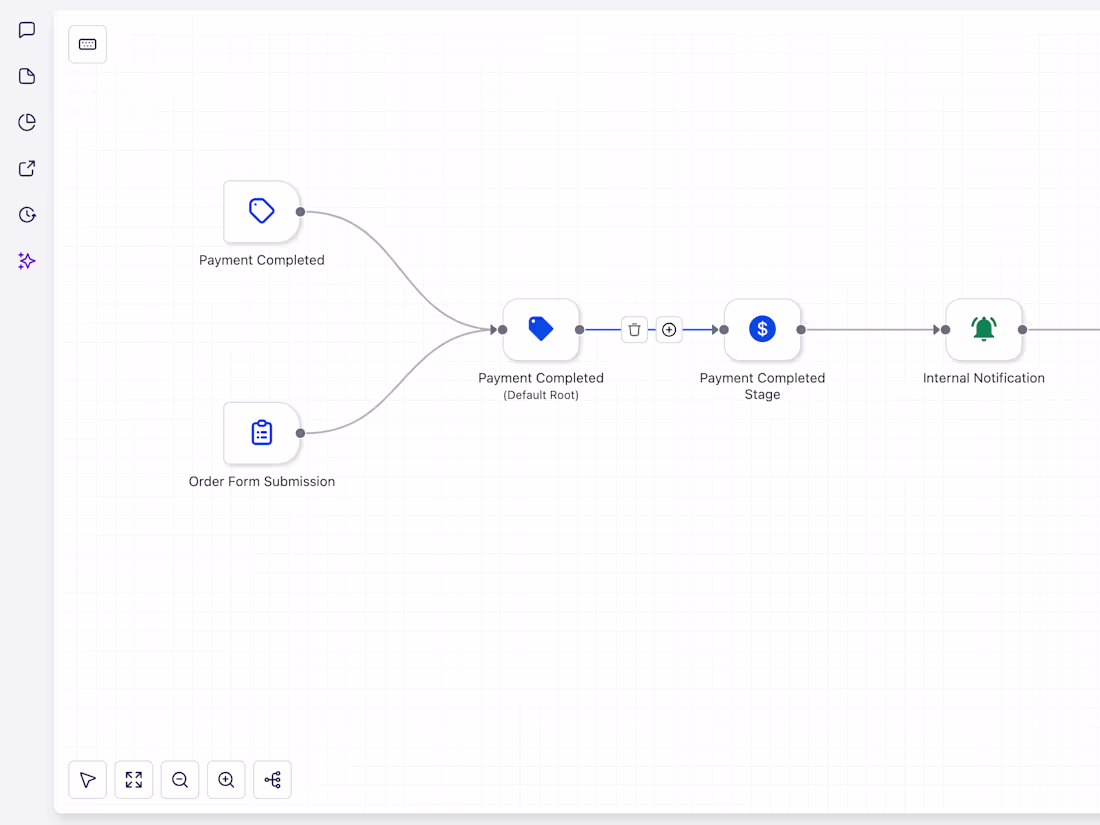Open the external link sidebar icon
This screenshot has width=1100, height=825.
point(26,168)
